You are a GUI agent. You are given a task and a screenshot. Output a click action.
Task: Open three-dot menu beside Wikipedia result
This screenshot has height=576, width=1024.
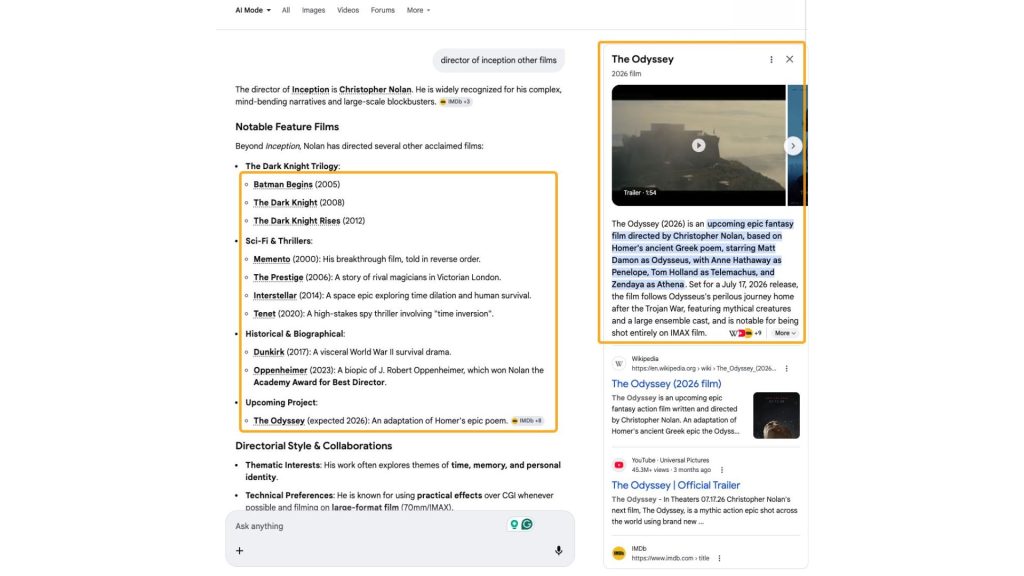(x=787, y=369)
